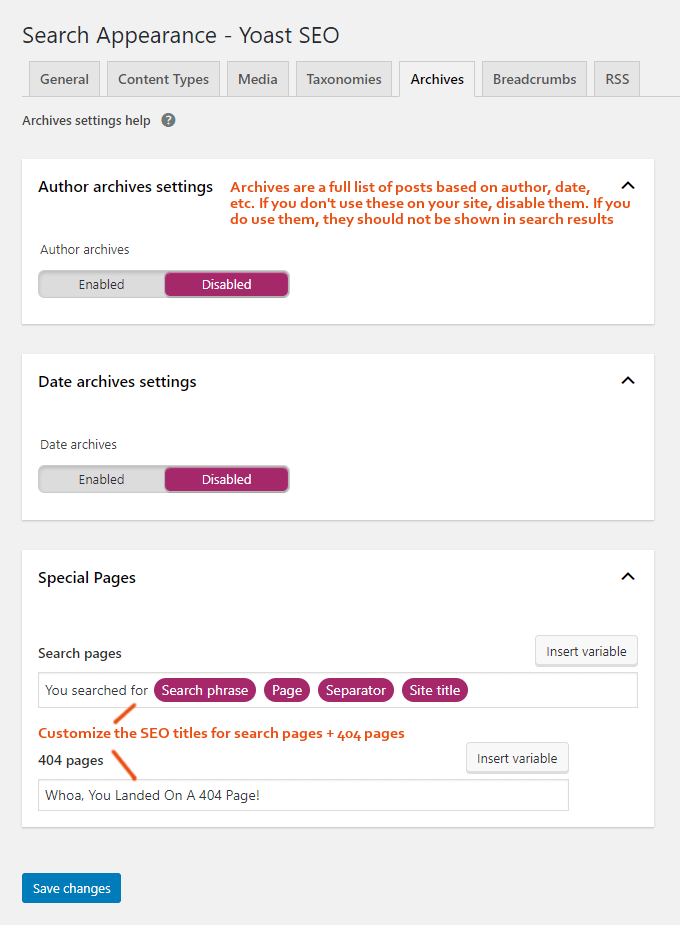Switch to the Breadcrumbs tab
Image resolution: width=680 pixels, height=925 pixels.
pyautogui.click(x=534, y=78)
